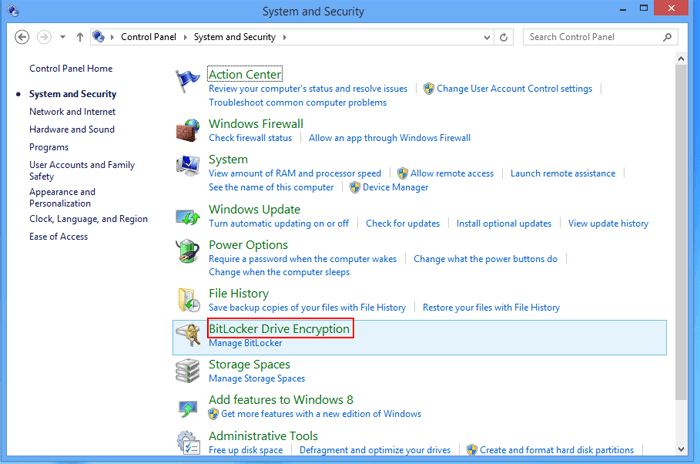Select Control Panel in the breadcrumb

click(149, 37)
